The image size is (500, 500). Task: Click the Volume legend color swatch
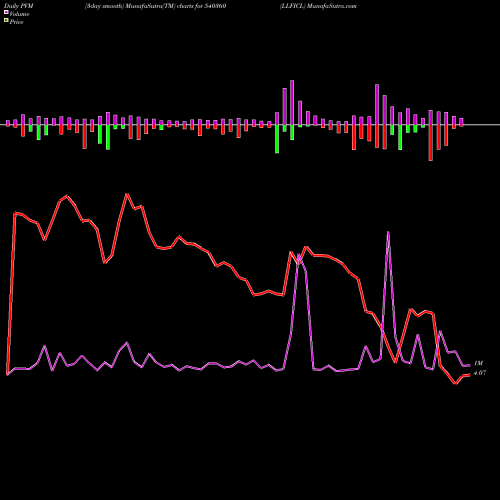pos(6,12)
